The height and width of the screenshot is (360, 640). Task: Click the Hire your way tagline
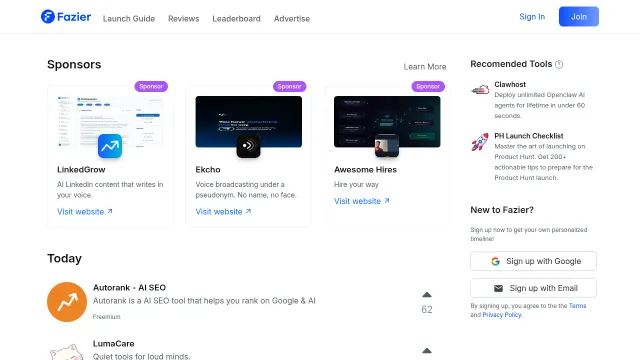click(x=356, y=184)
